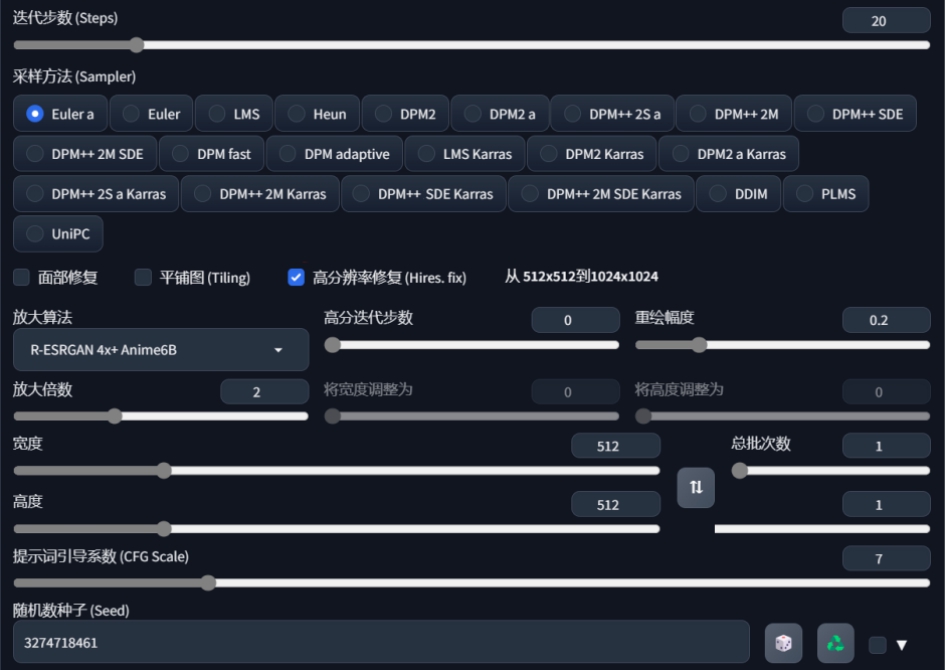Click the 迭代步数 (Steps) slider

pos(472,45)
